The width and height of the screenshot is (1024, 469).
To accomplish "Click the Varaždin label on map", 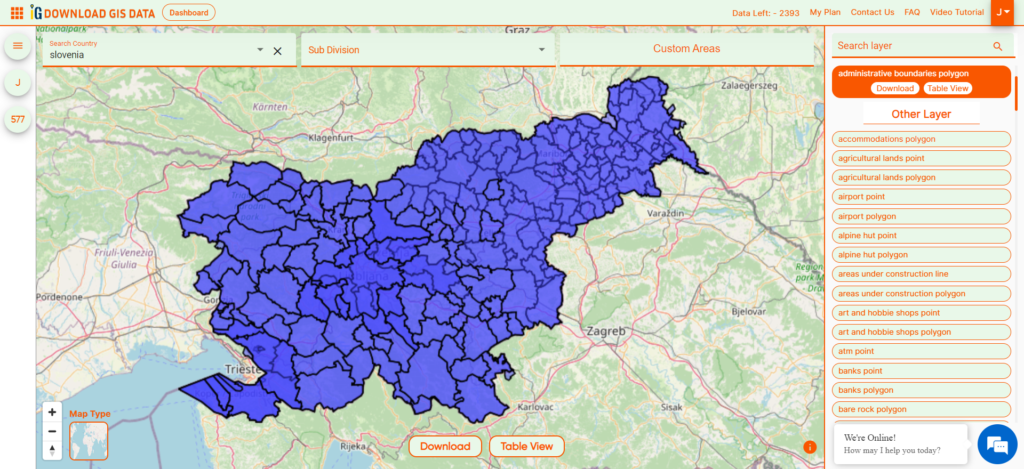I will click(665, 214).
